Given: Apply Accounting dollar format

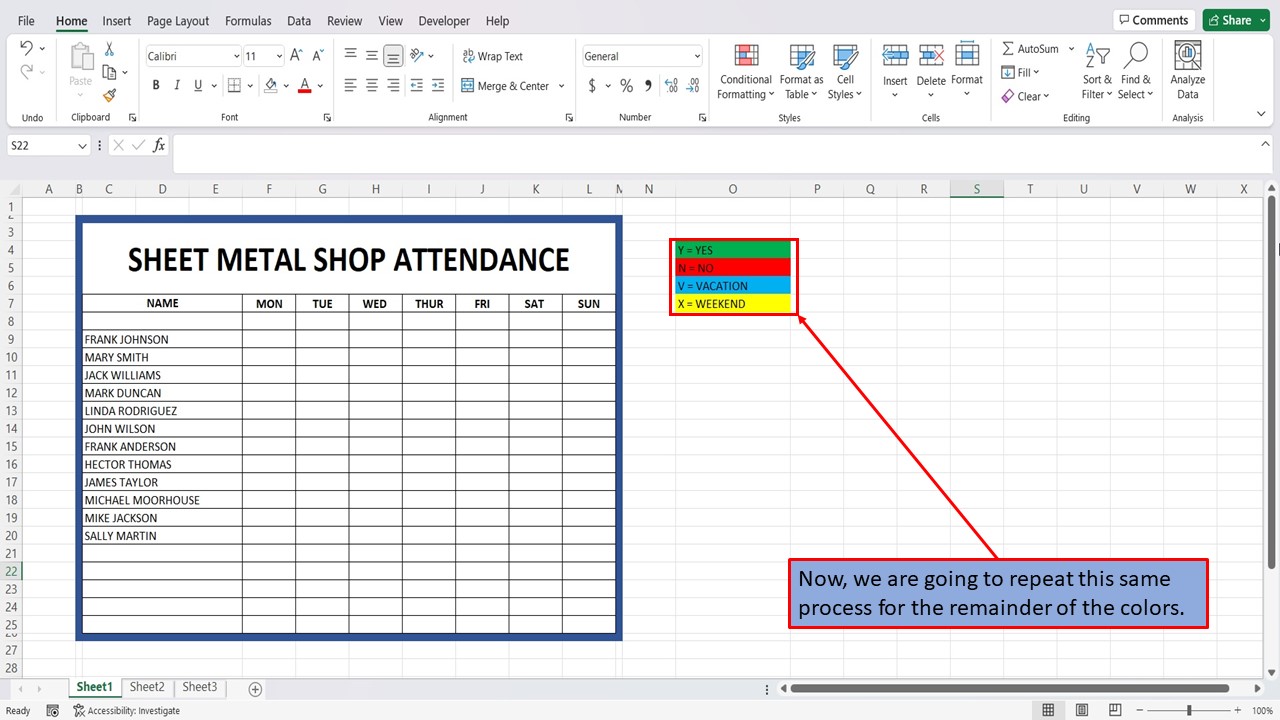Looking at the screenshot, I should pyautogui.click(x=592, y=86).
